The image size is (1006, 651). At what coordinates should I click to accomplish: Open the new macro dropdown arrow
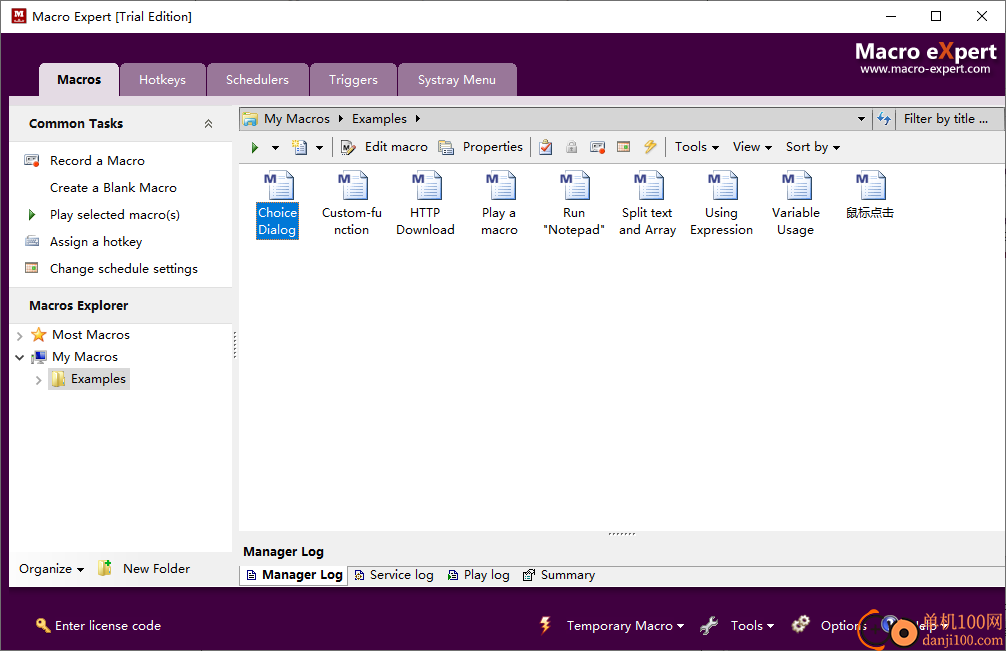pyautogui.click(x=319, y=148)
